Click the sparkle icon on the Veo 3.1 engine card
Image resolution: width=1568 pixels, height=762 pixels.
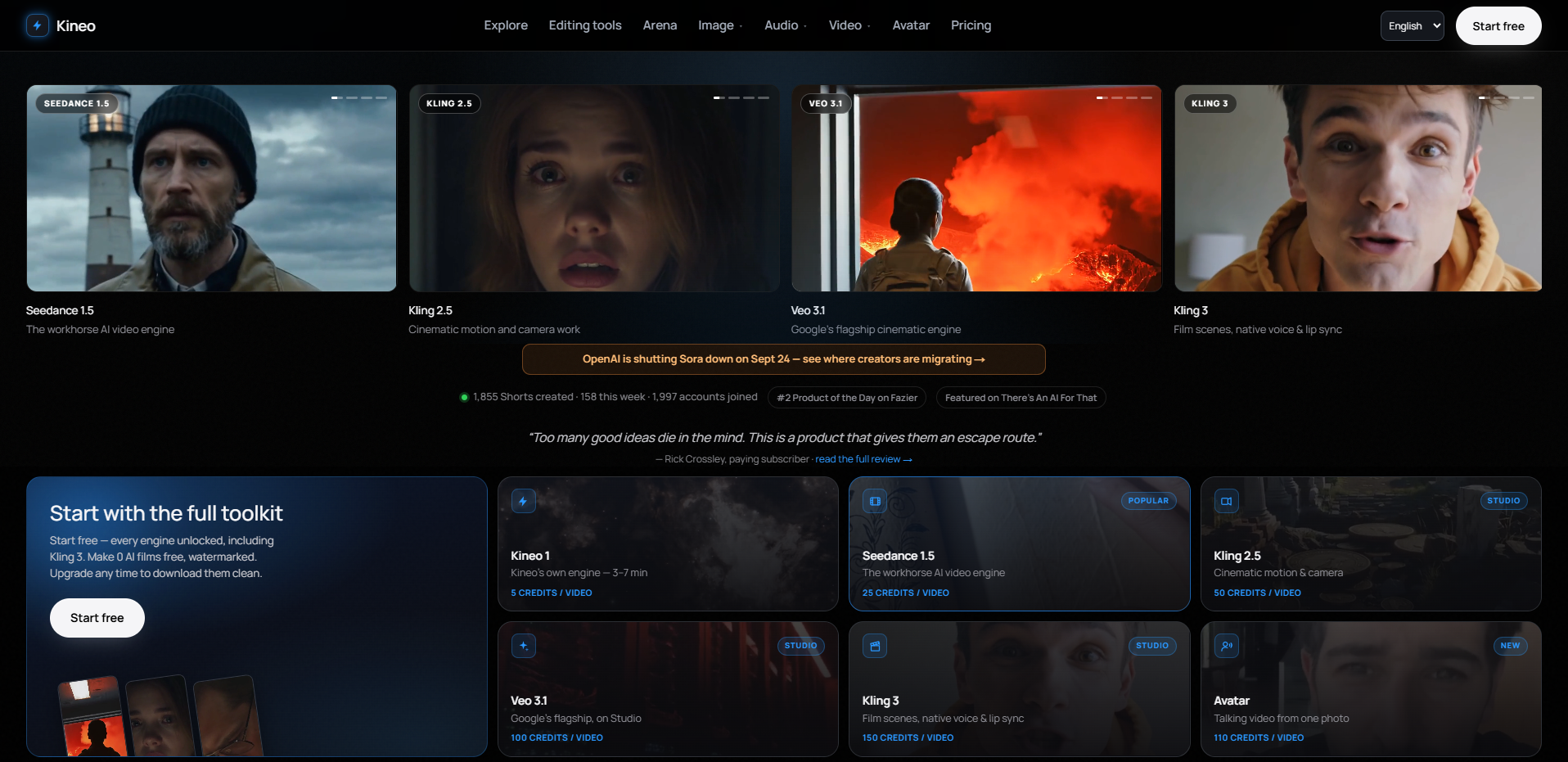point(524,646)
